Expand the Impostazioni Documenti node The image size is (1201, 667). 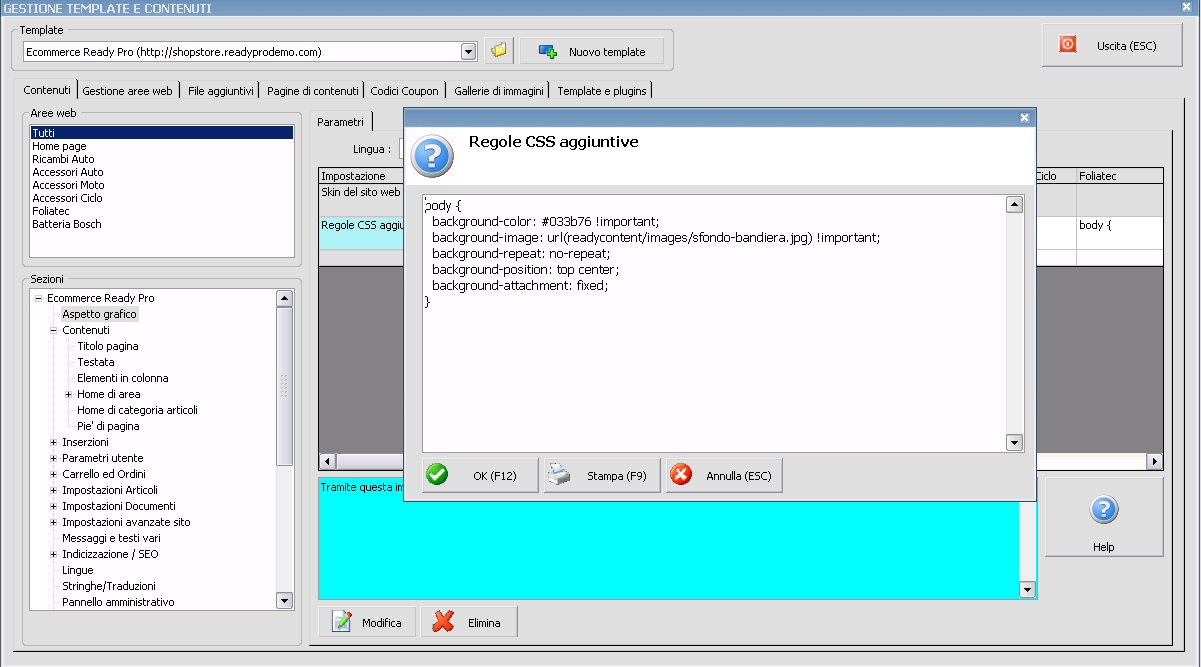tap(54, 506)
